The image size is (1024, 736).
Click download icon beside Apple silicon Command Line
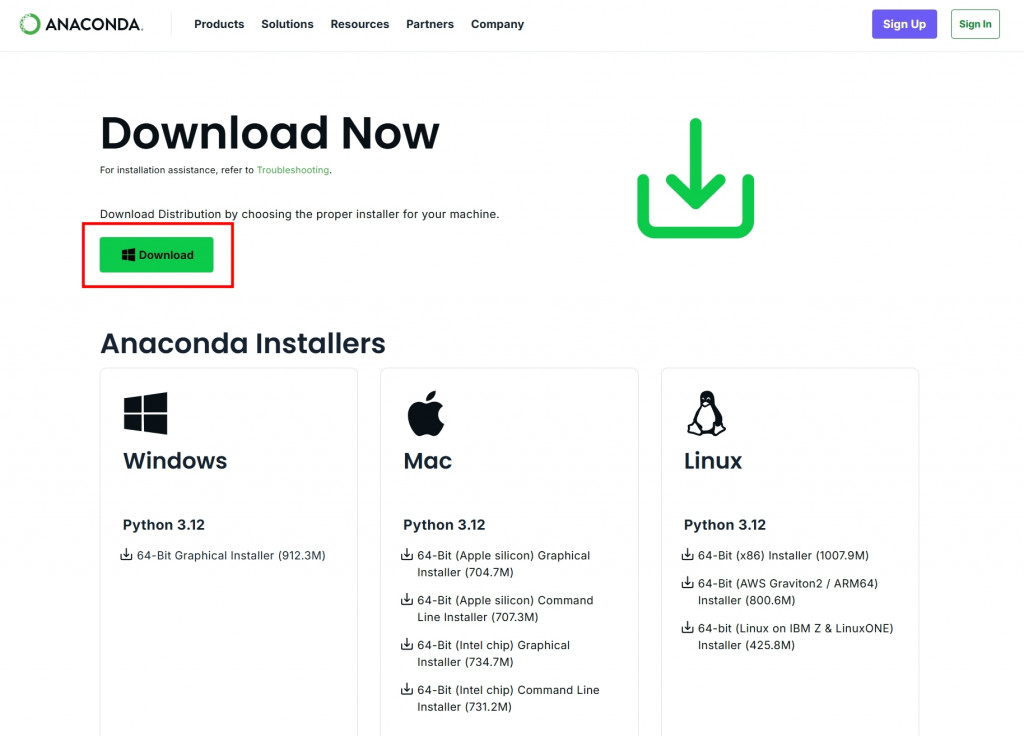coord(407,600)
